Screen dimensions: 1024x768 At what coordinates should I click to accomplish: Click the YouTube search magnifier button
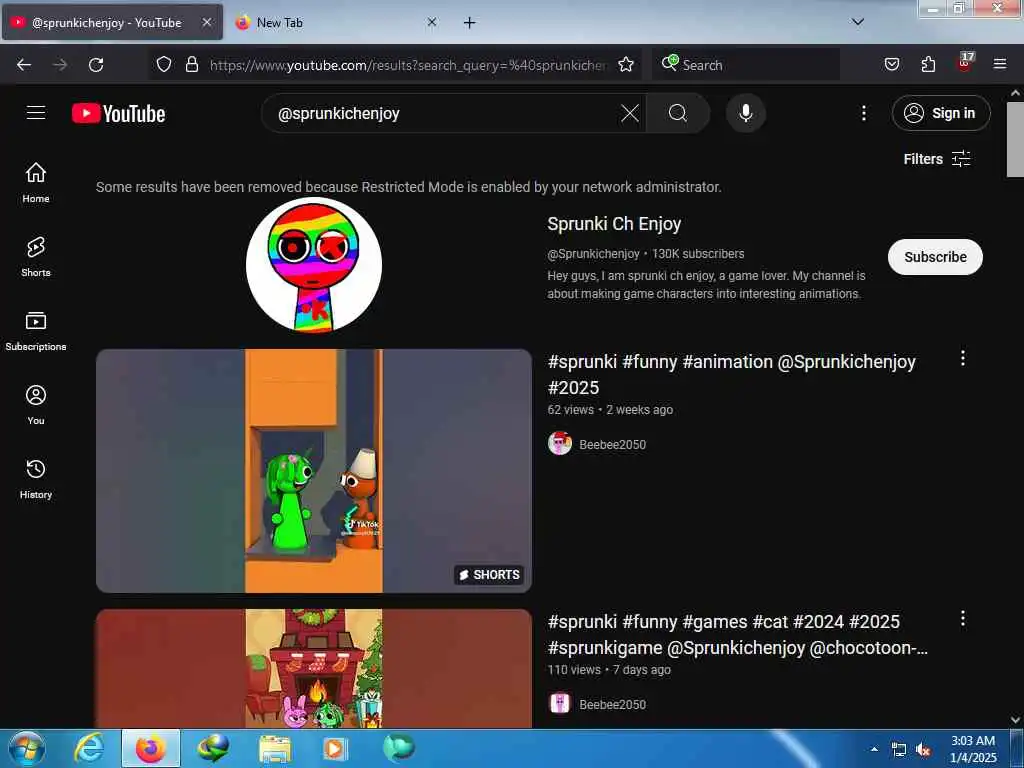click(x=678, y=113)
